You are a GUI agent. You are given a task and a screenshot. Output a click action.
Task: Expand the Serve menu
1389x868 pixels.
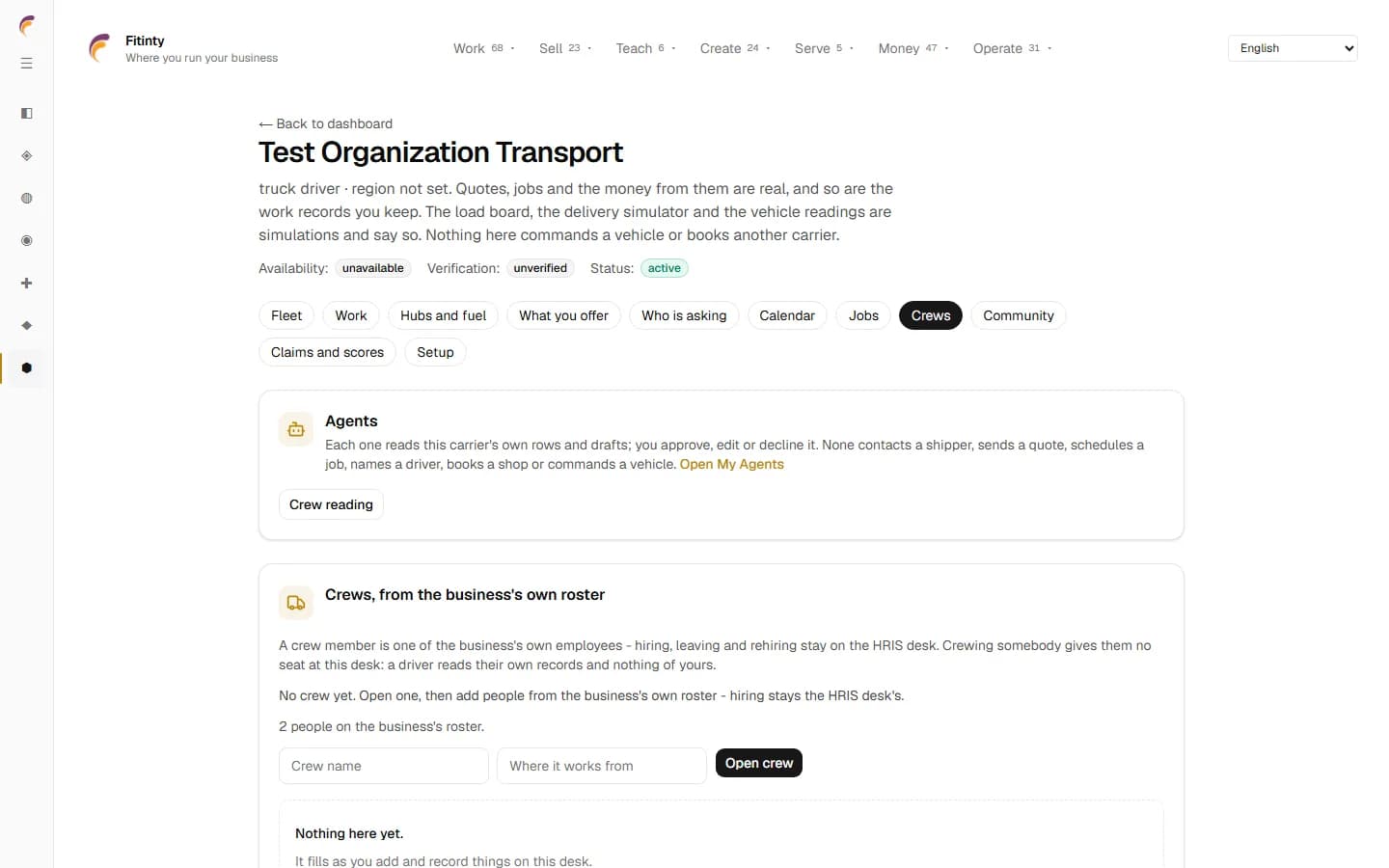tap(824, 48)
